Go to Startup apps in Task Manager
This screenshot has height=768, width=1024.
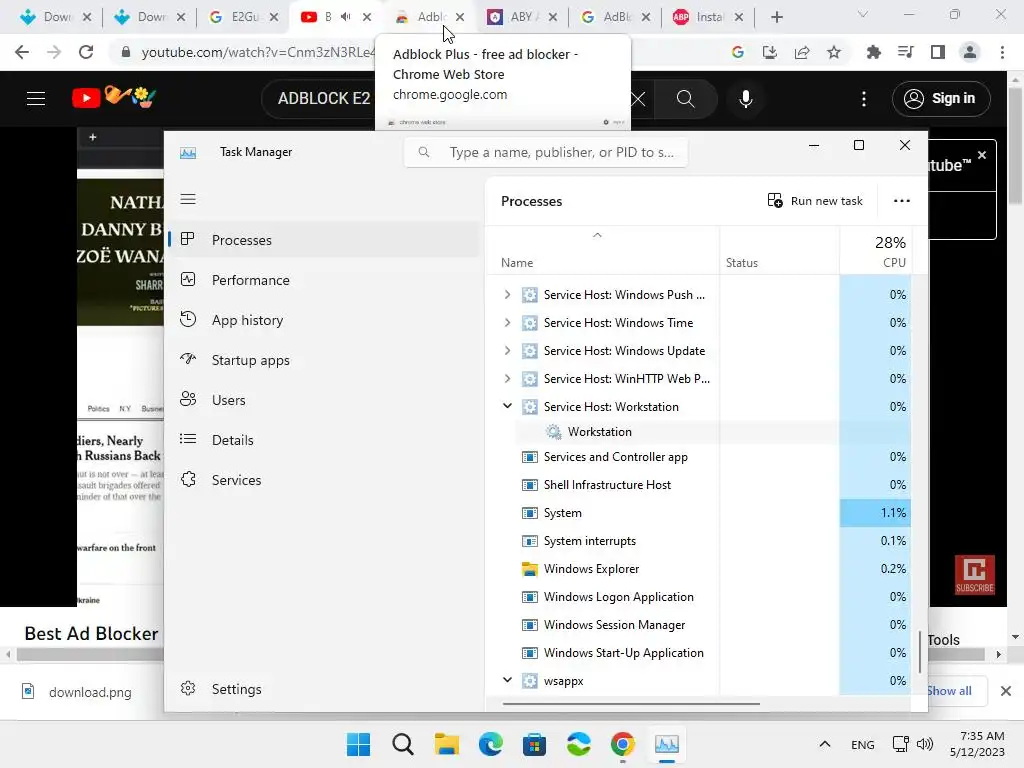324,360
